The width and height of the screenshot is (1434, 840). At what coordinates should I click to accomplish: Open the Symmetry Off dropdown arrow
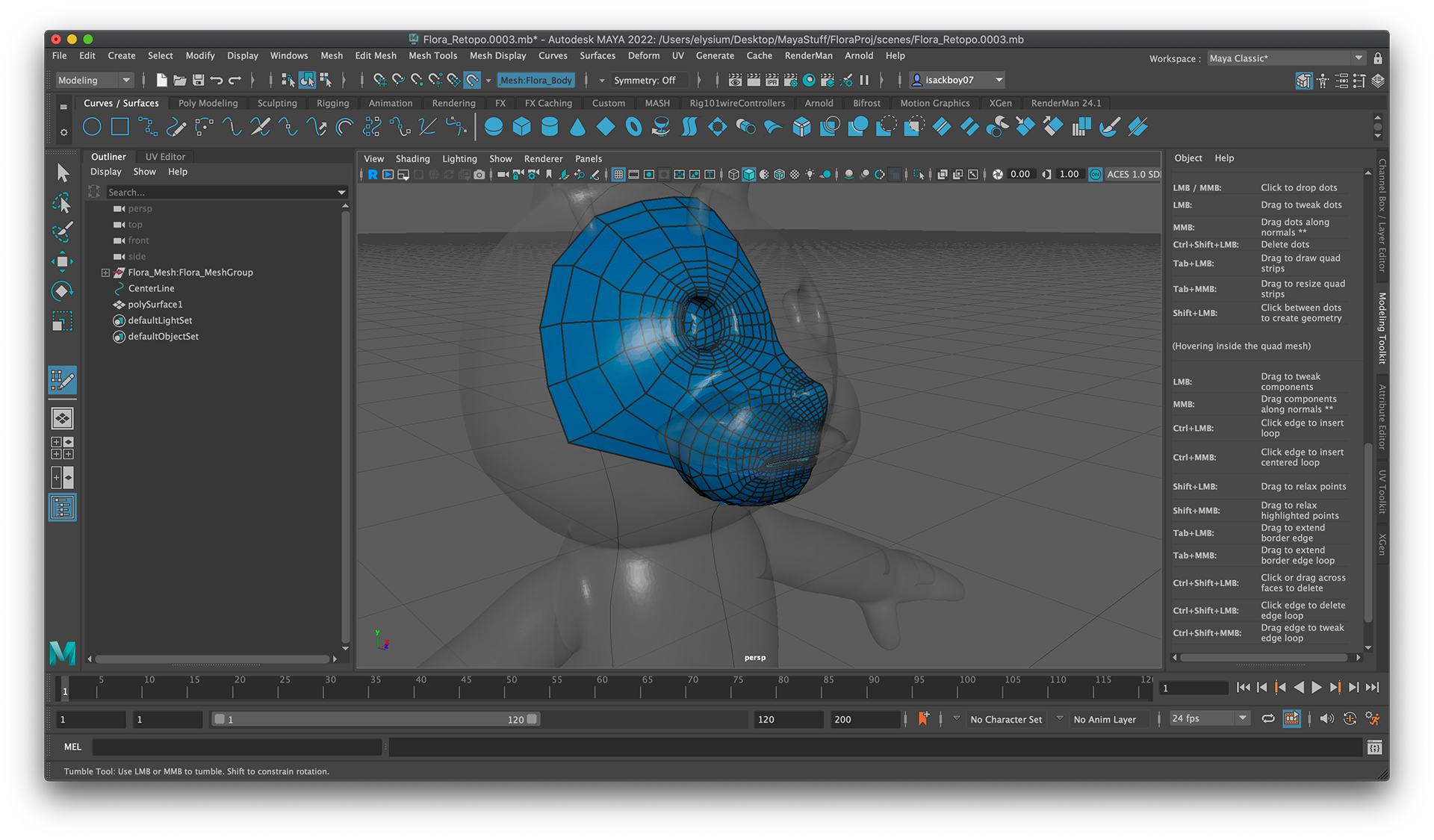(x=602, y=80)
